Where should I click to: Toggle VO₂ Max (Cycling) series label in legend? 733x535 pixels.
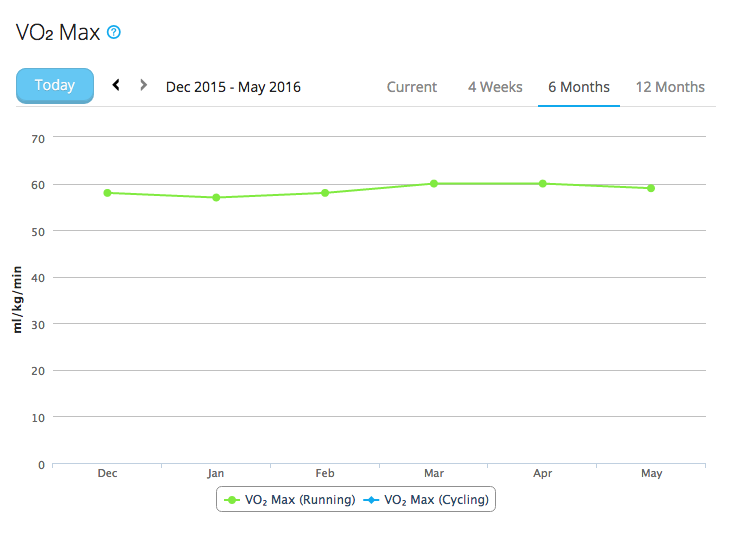point(436,499)
